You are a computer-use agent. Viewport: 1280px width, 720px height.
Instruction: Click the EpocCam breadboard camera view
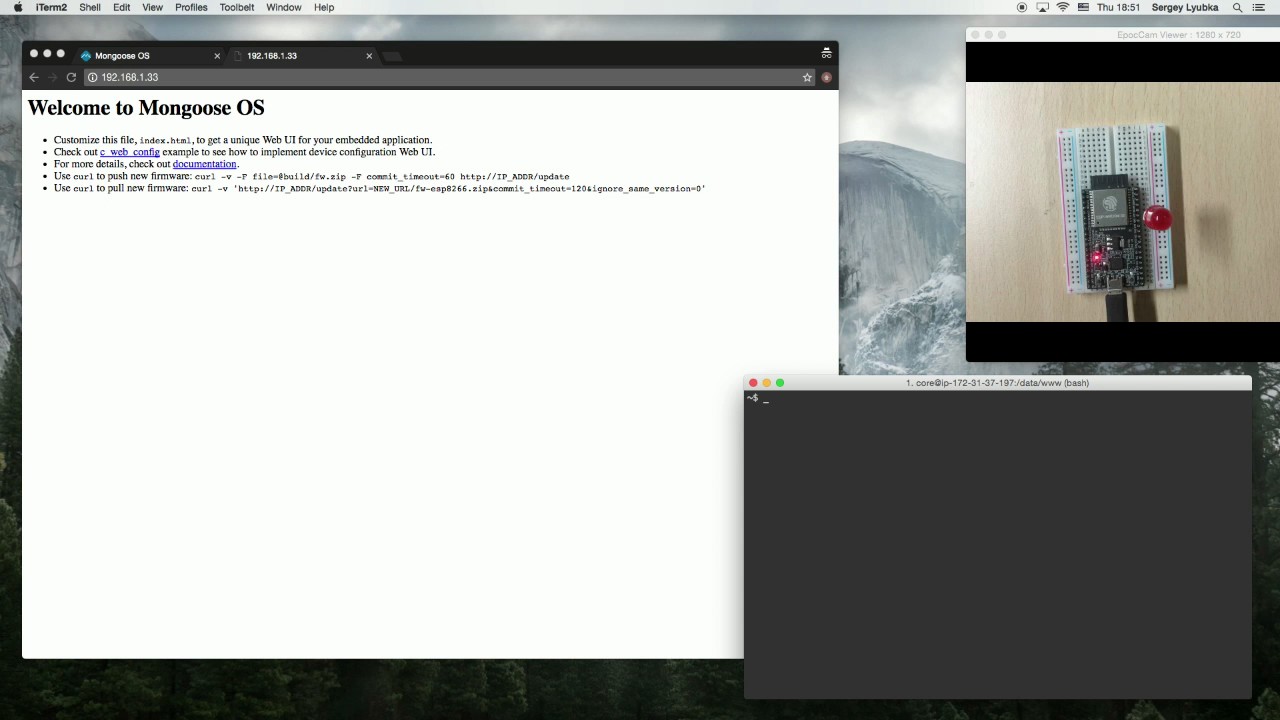[1123, 202]
